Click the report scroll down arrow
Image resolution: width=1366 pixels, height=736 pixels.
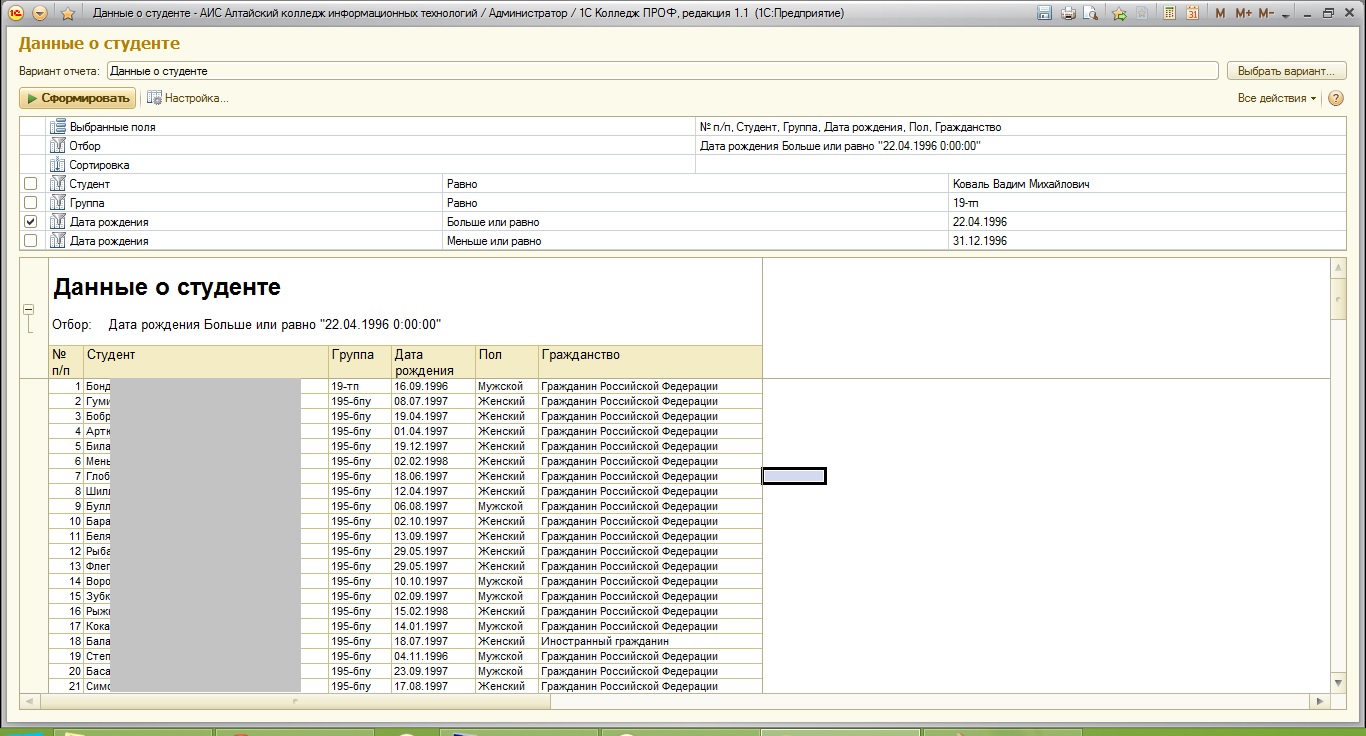click(x=1338, y=682)
